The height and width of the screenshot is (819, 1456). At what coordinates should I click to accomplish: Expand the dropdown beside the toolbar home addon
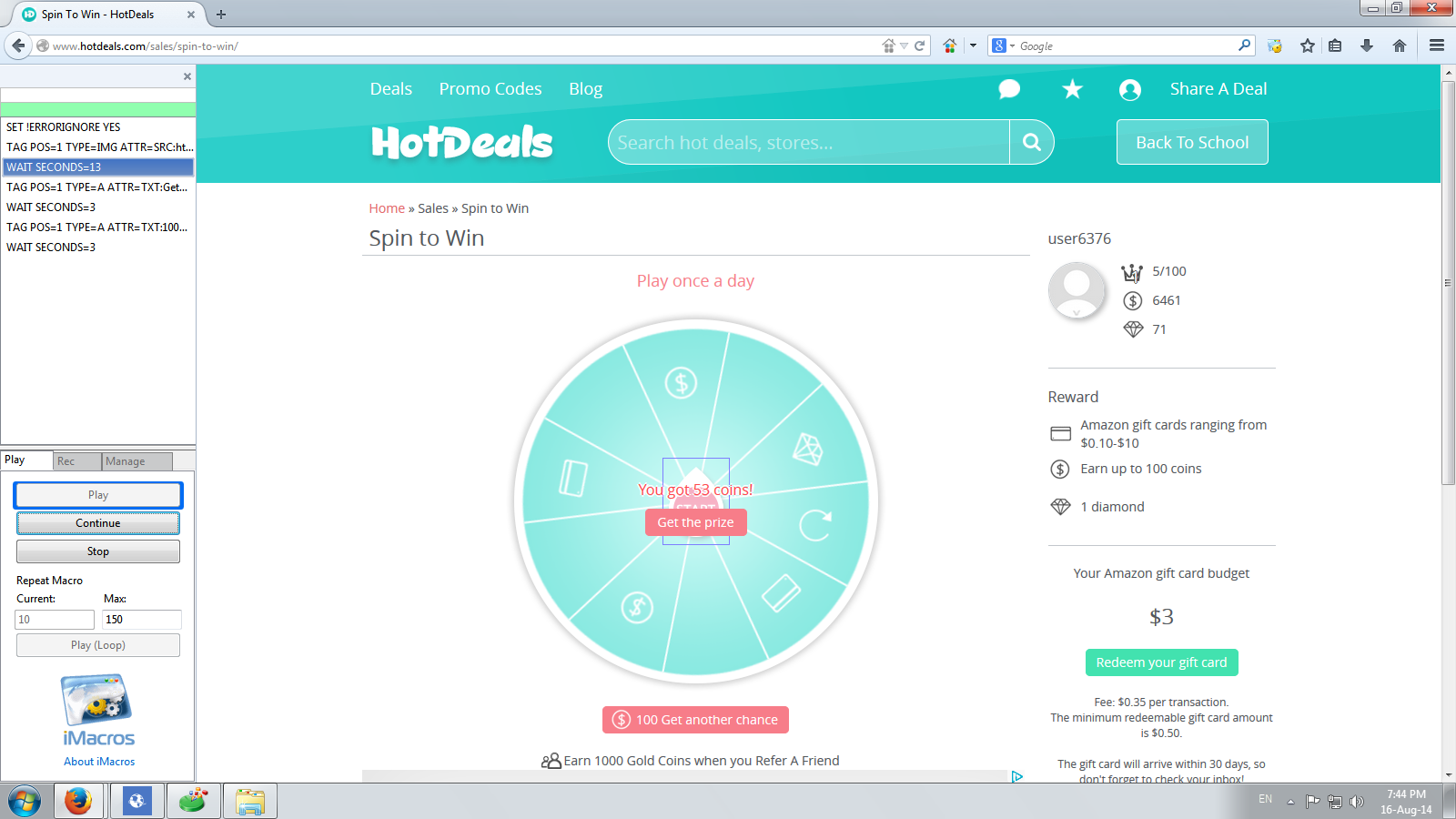973,45
